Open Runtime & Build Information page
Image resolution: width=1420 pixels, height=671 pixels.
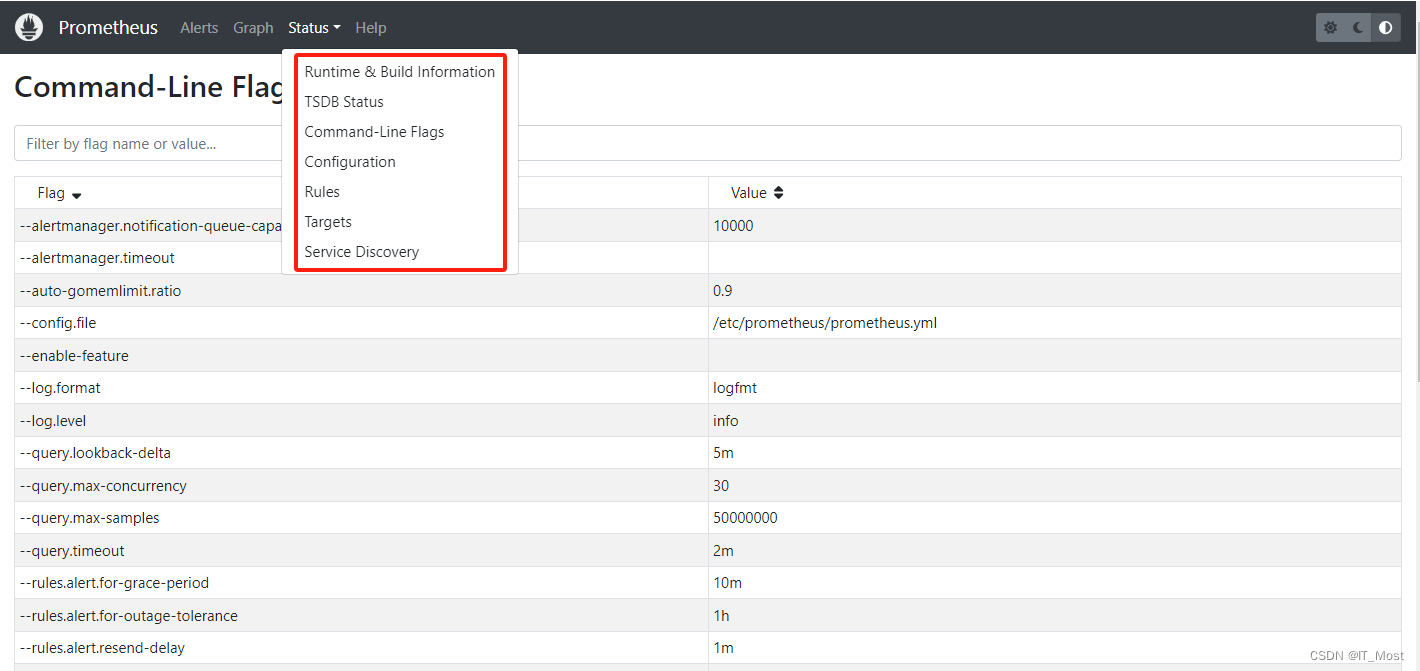pos(400,72)
